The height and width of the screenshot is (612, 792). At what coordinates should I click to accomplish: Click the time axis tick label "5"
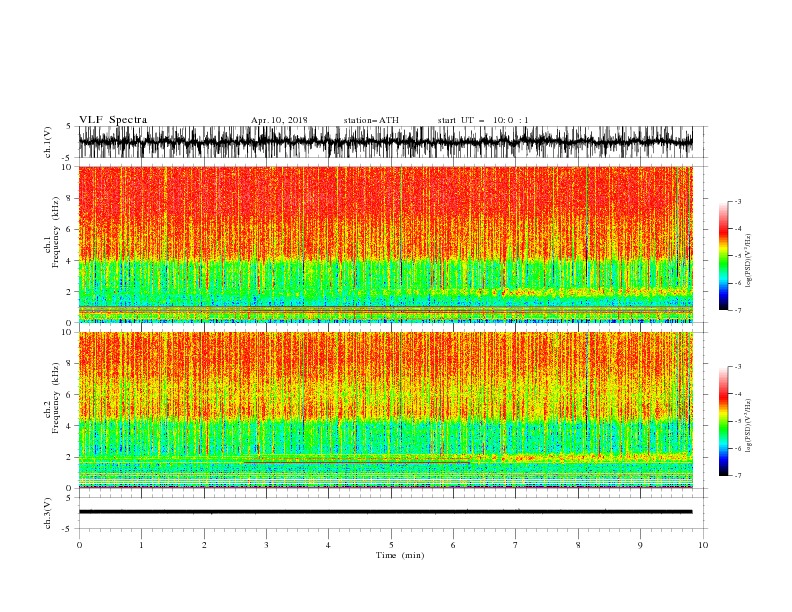pos(391,545)
